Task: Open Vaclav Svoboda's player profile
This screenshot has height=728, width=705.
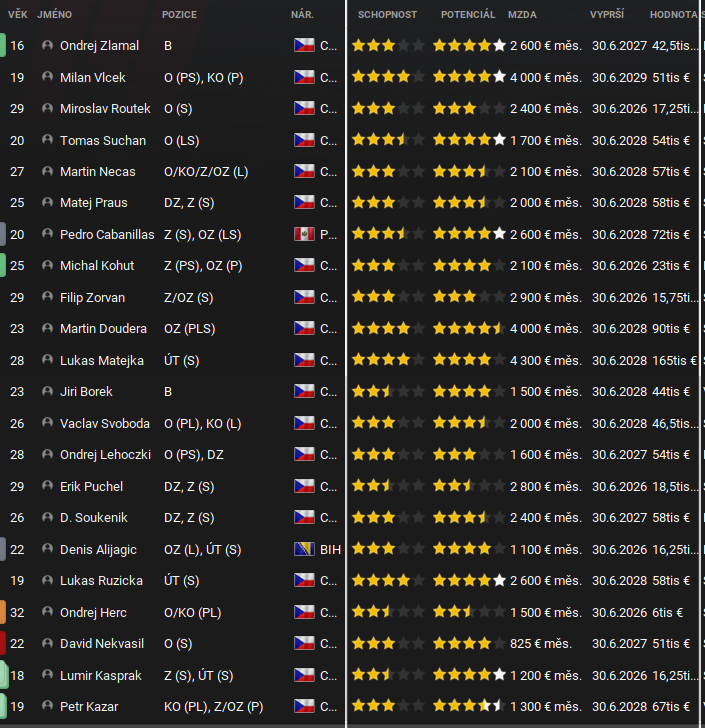Action: (105, 423)
